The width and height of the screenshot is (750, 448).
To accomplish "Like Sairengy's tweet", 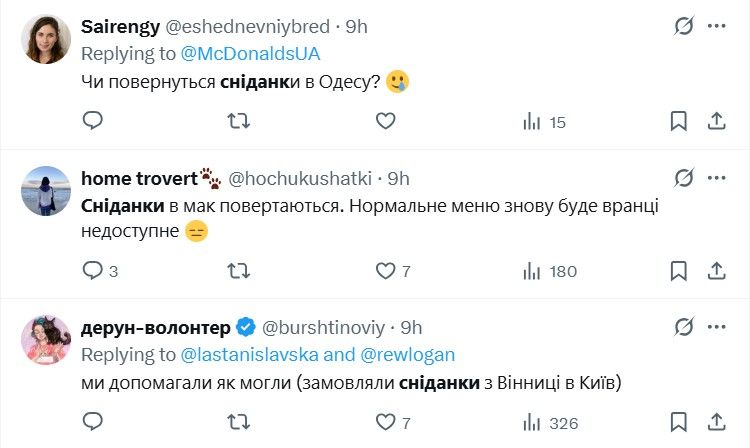I will (386, 121).
